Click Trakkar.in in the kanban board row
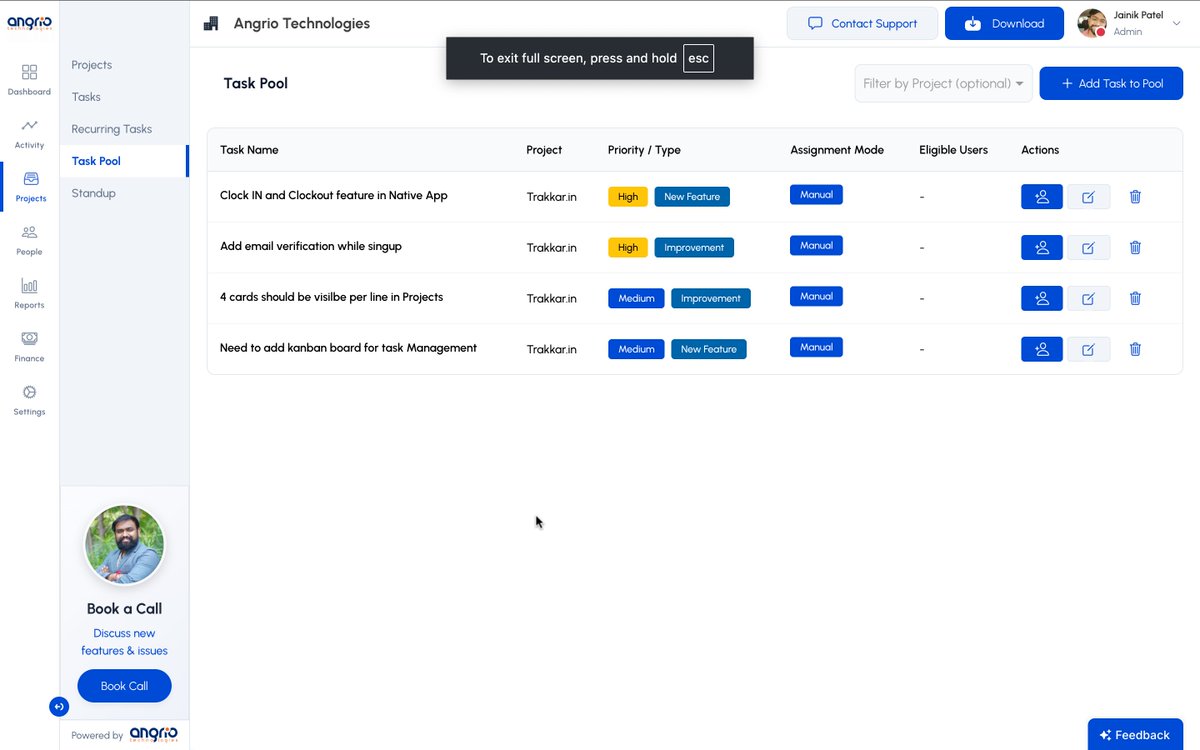 pyautogui.click(x=552, y=350)
